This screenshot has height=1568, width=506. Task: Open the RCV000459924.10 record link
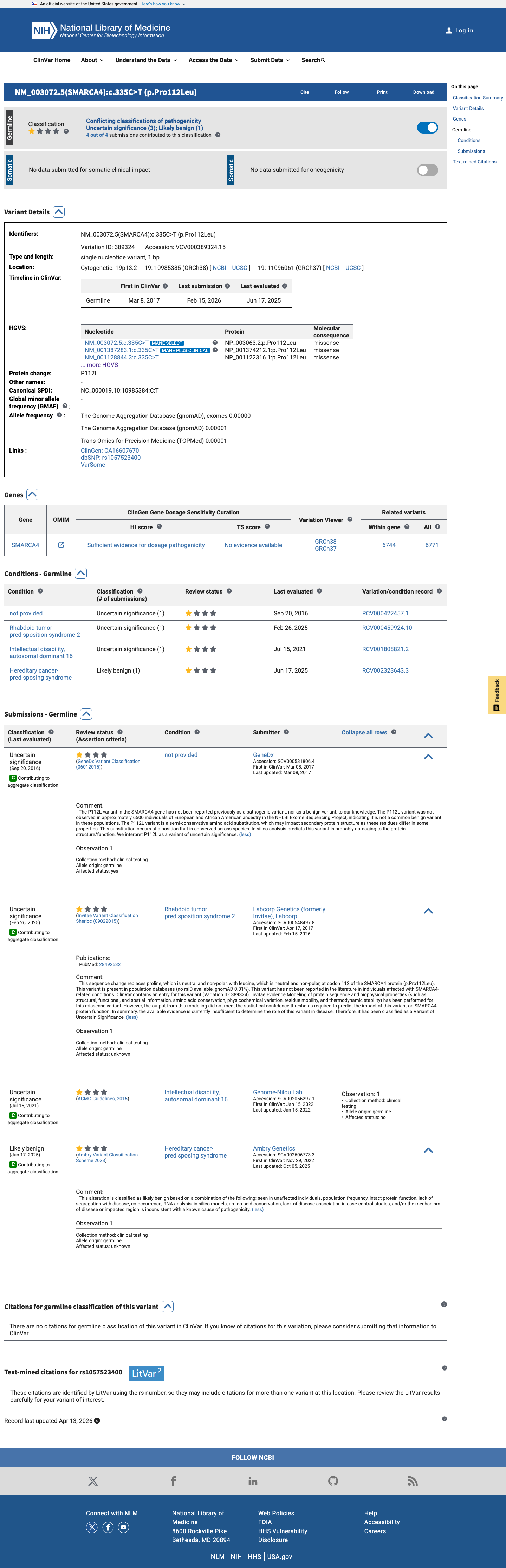[x=387, y=628]
